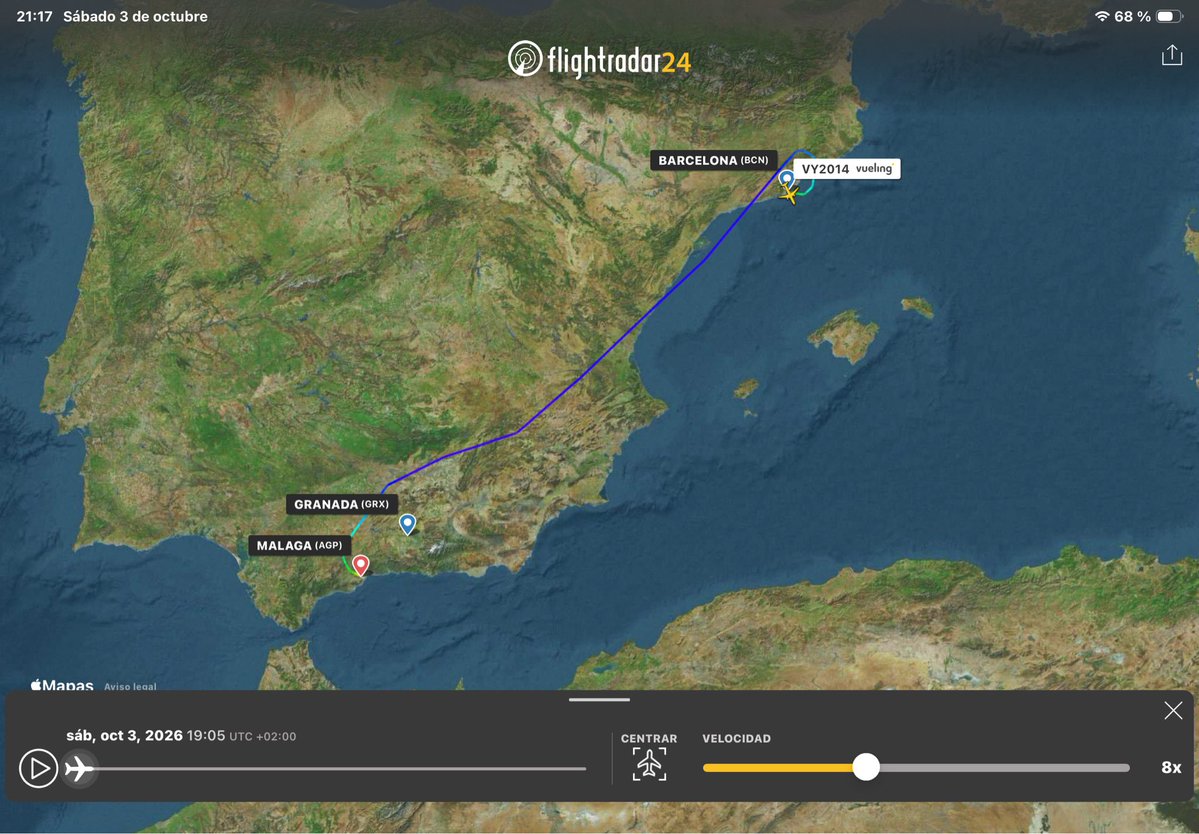Click the playback timeline track

point(333,769)
